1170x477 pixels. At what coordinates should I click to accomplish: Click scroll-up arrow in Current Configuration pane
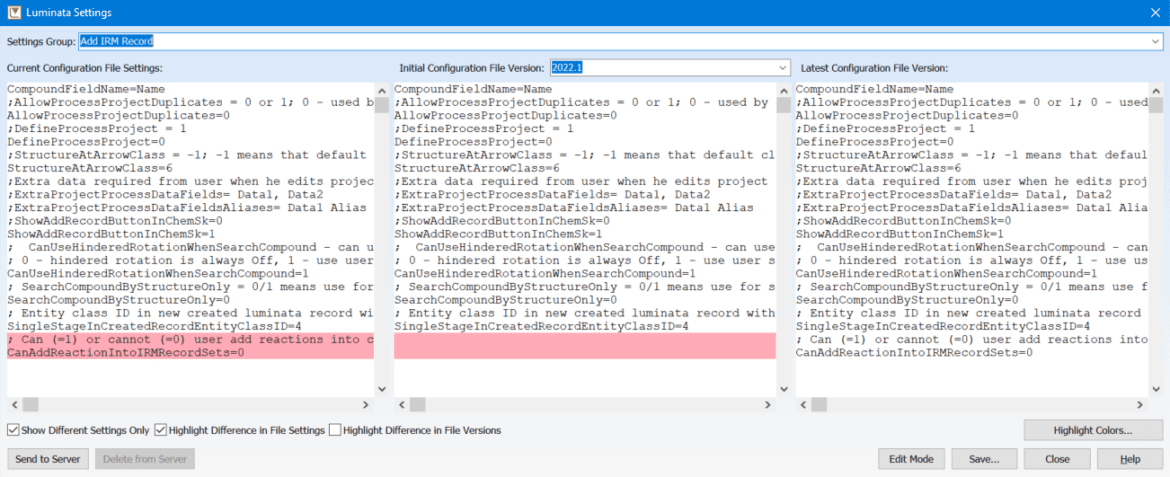381,90
